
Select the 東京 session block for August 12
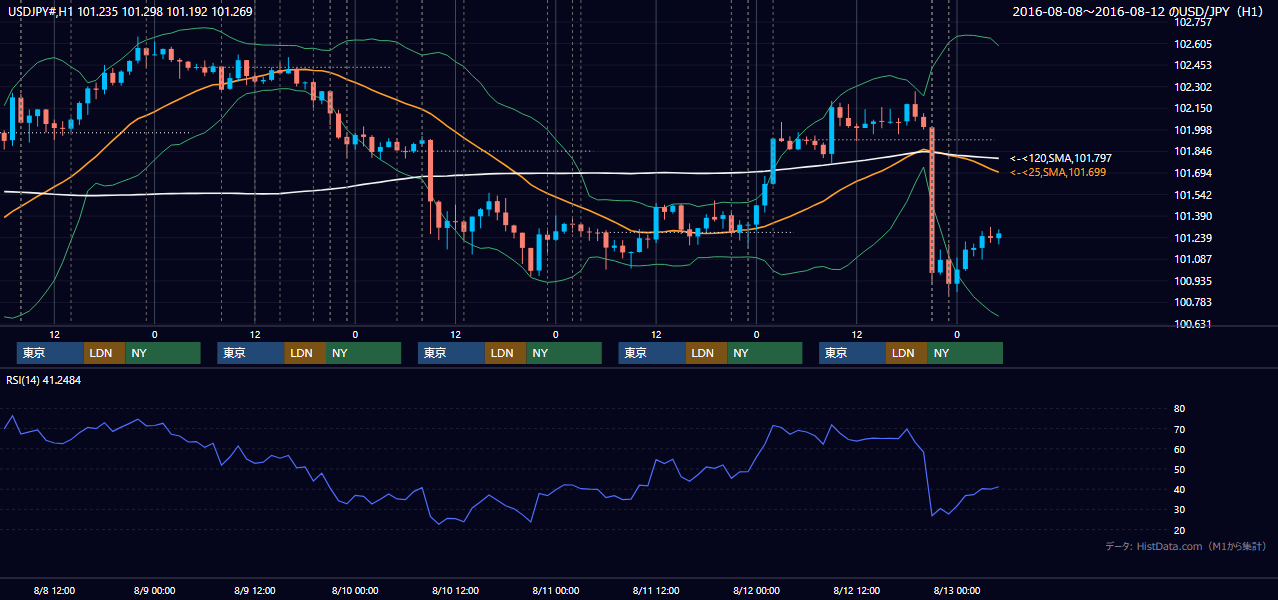(x=852, y=353)
